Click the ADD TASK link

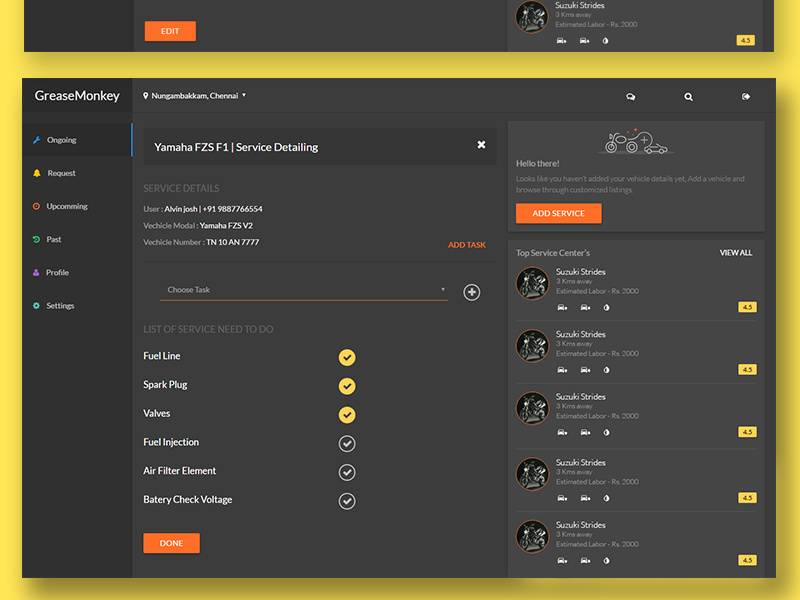tap(467, 245)
